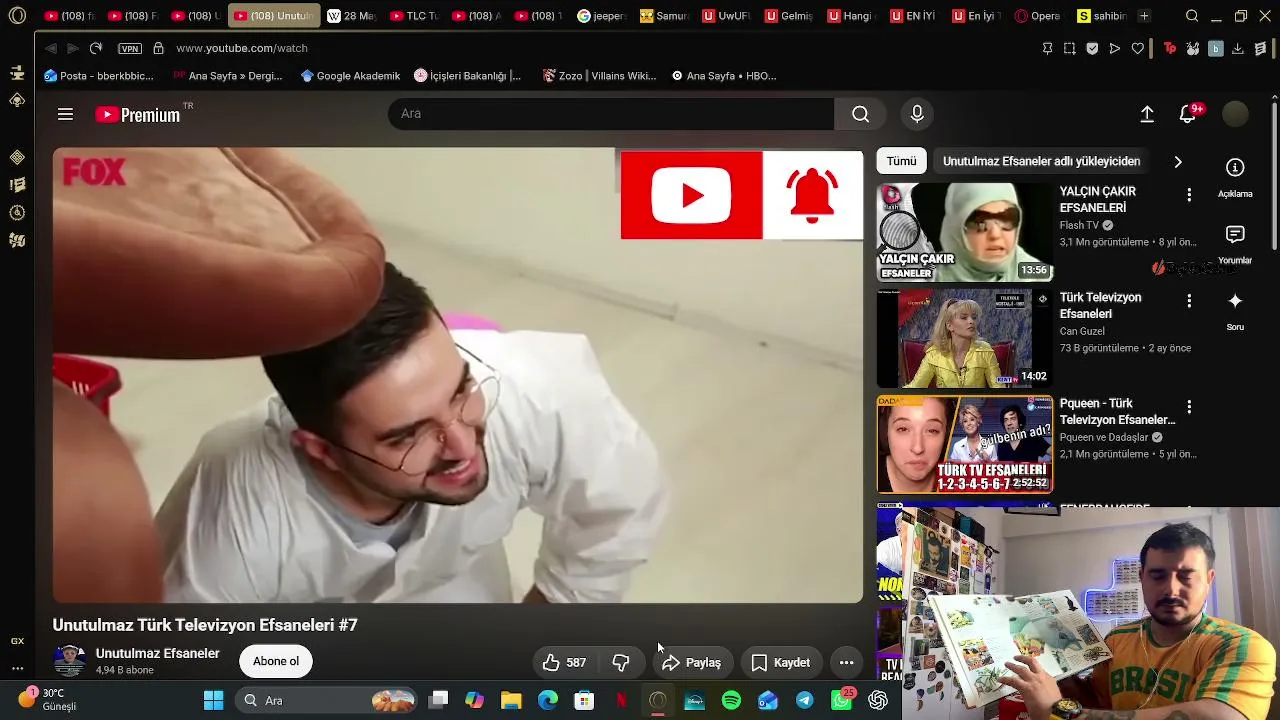Switch to the jeepers browser tab
The image size is (1280, 720).
pyautogui.click(x=601, y=16)
